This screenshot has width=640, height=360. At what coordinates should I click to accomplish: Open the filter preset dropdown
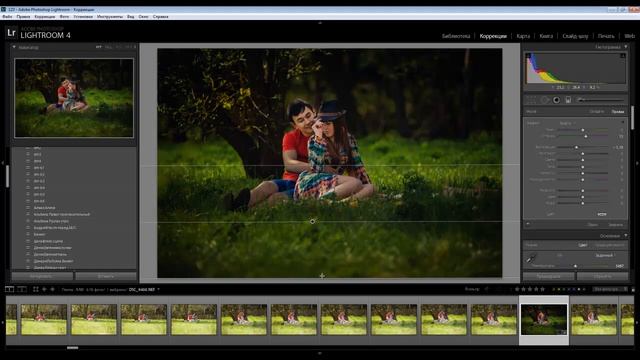pos(610,289)
